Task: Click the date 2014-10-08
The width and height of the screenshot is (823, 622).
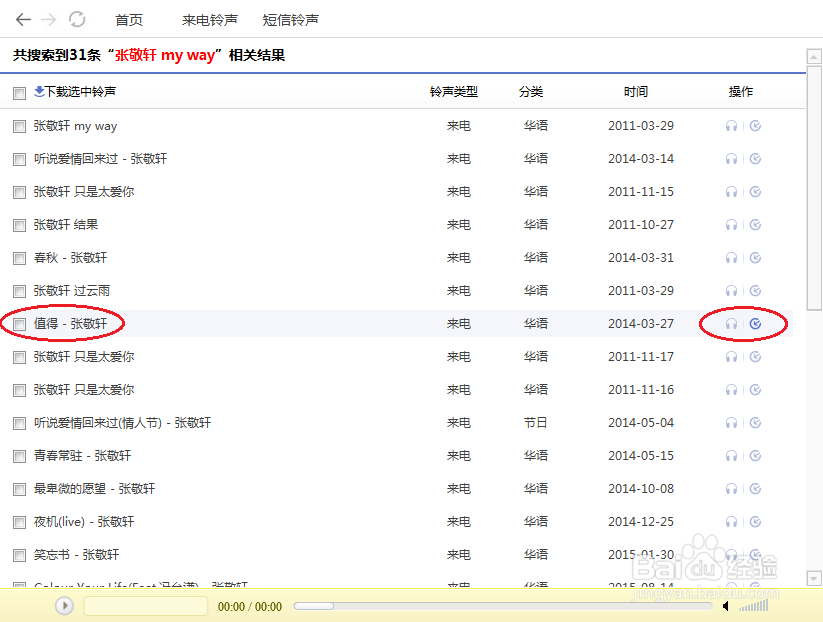Action: pos(641,489)
